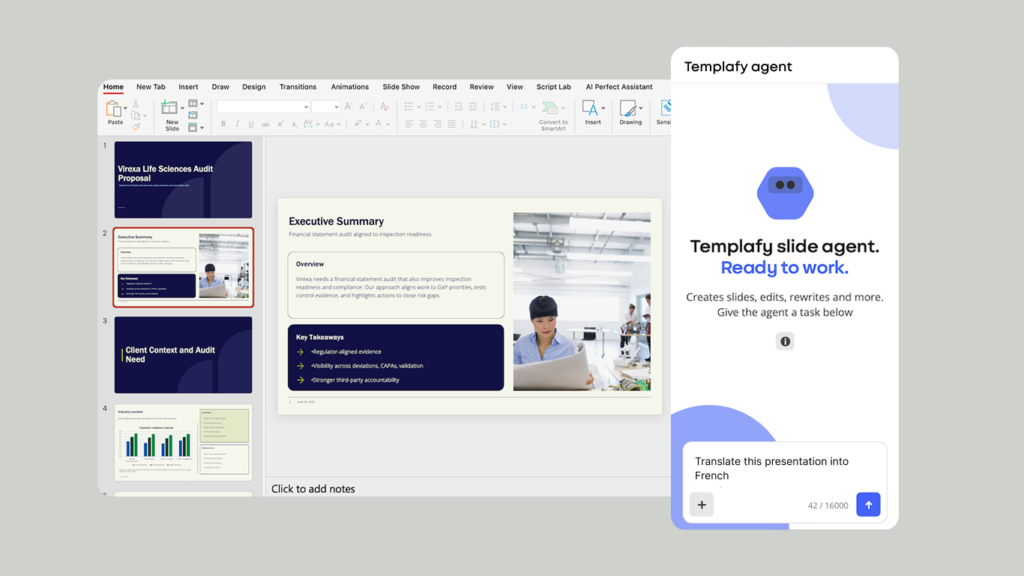Screen dimensions: 1024x576
Task: Switch to the Design tab
Action: 254,87
